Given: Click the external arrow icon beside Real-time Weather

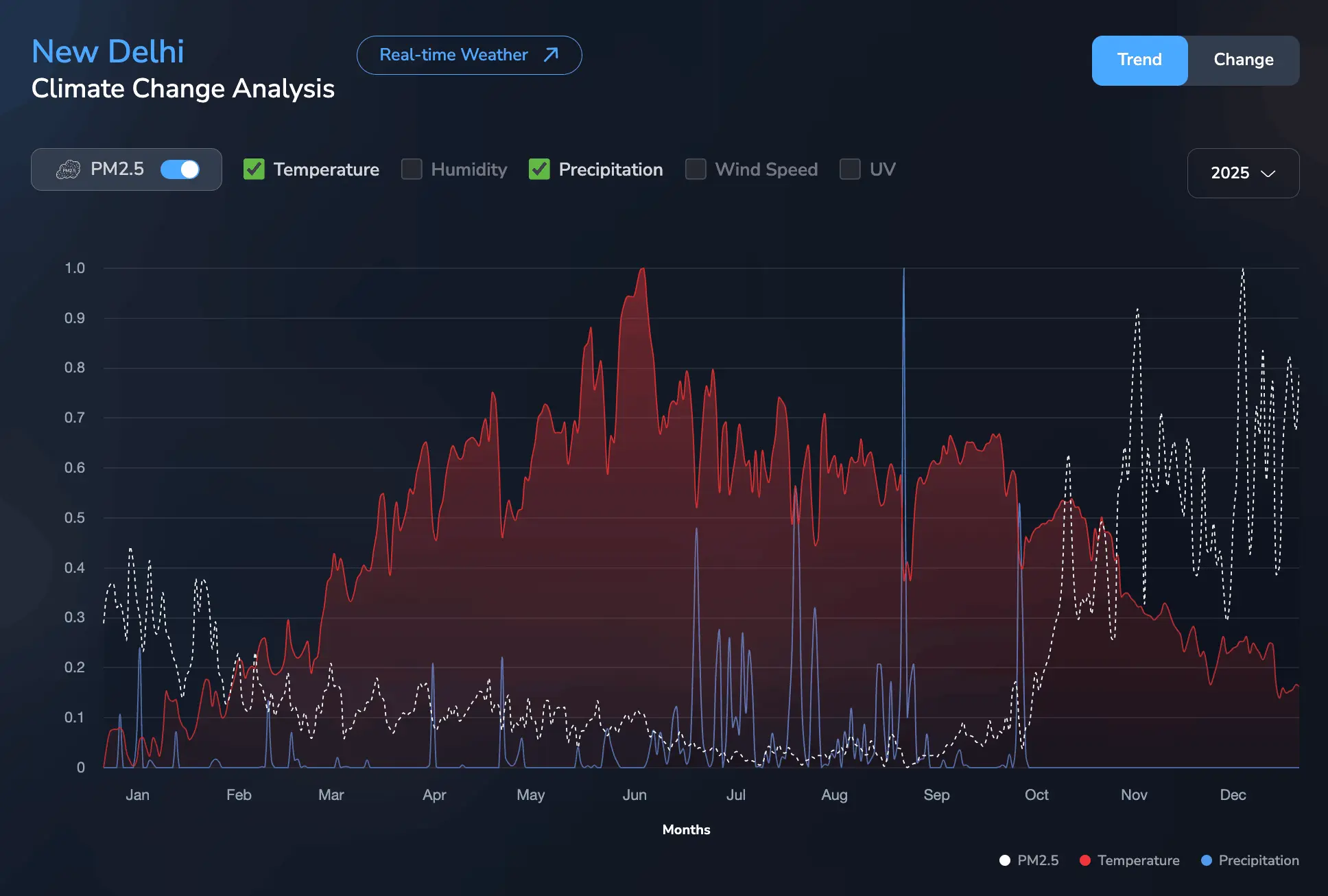Looking at the screenshot, I should click(x=551, y=55).
